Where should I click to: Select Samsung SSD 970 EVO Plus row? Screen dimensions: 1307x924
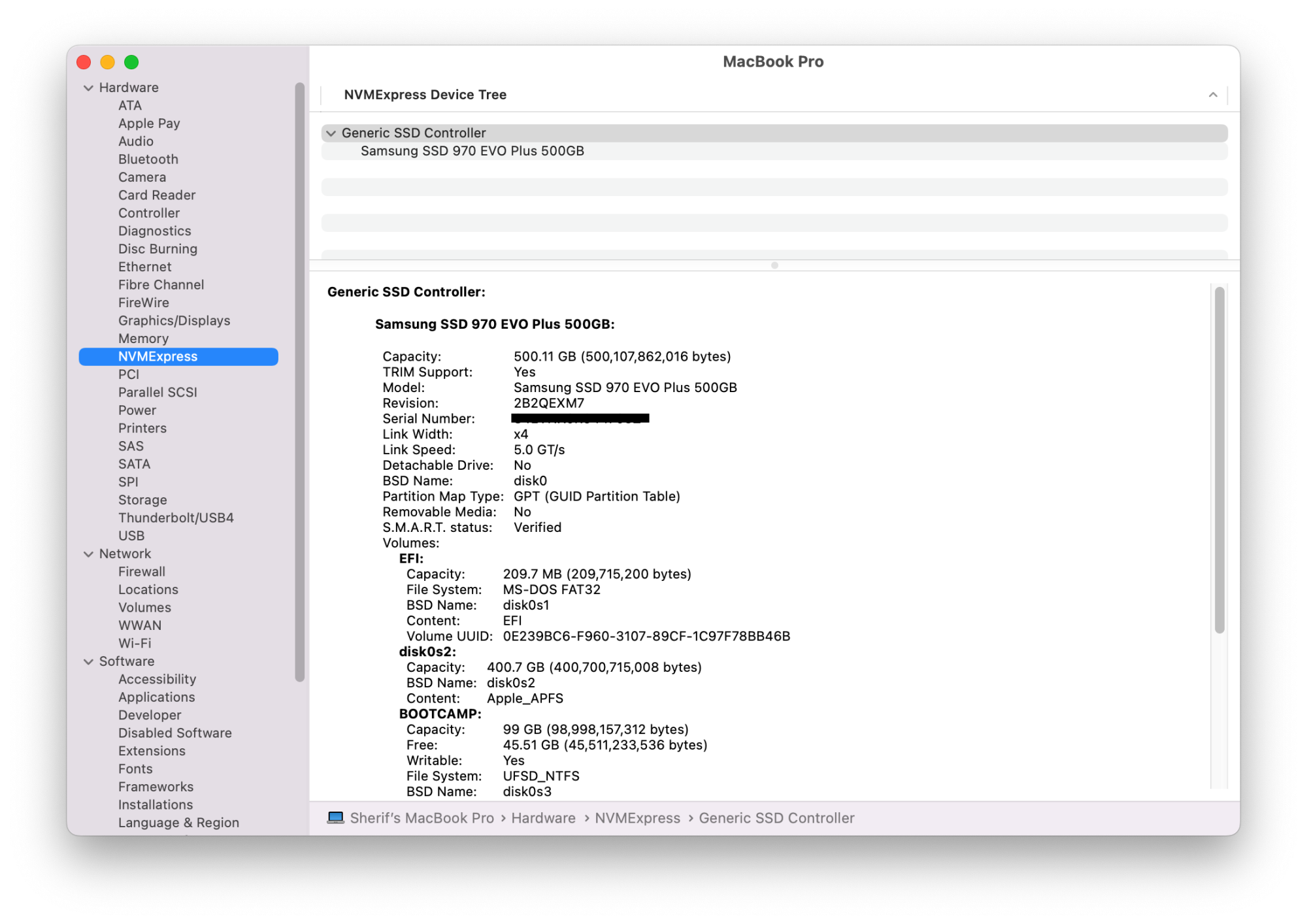tap(472, 151)
